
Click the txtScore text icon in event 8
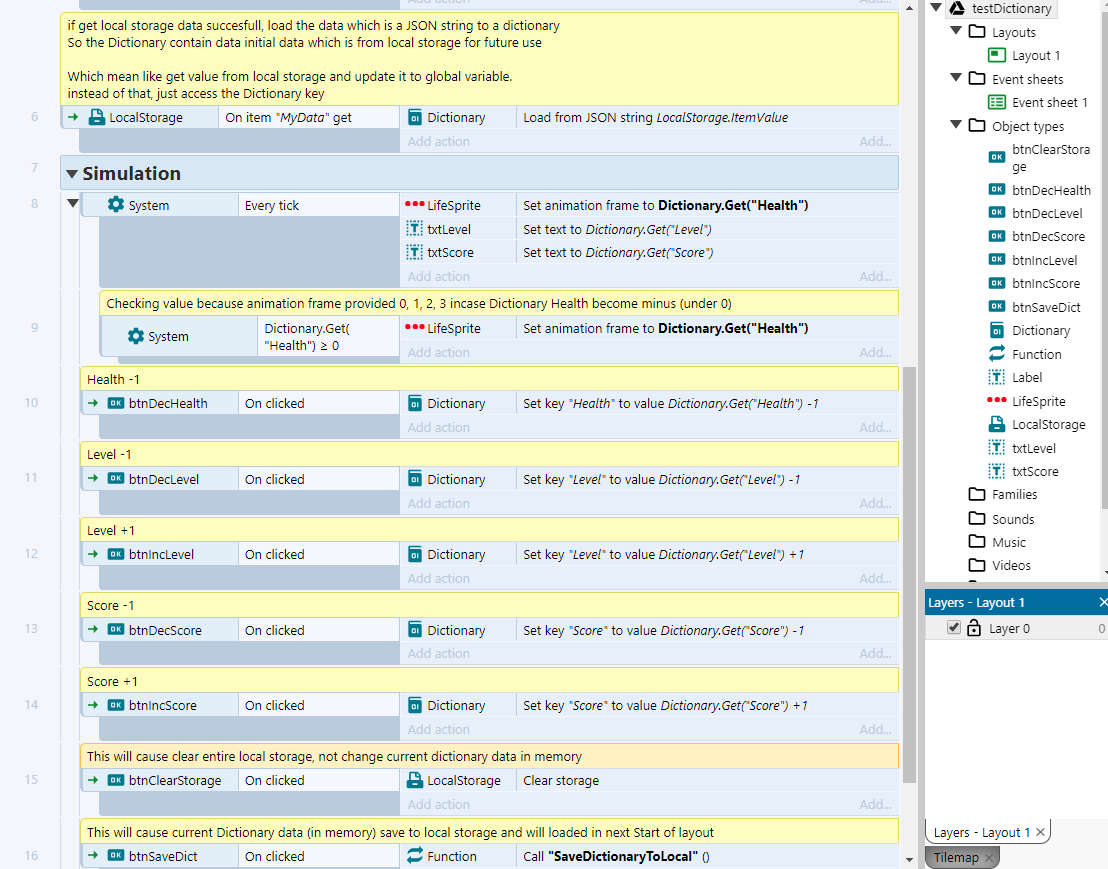click(x=415, y=252)
